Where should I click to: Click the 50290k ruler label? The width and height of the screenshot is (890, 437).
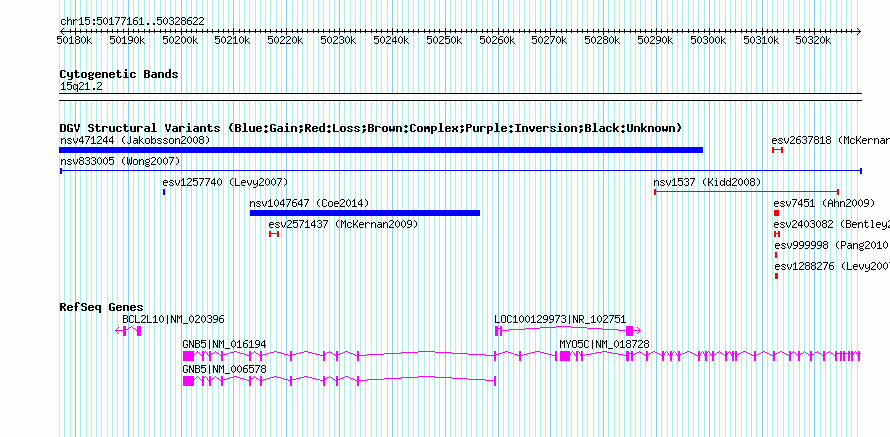pyautogui.click(x=655, y=40)
